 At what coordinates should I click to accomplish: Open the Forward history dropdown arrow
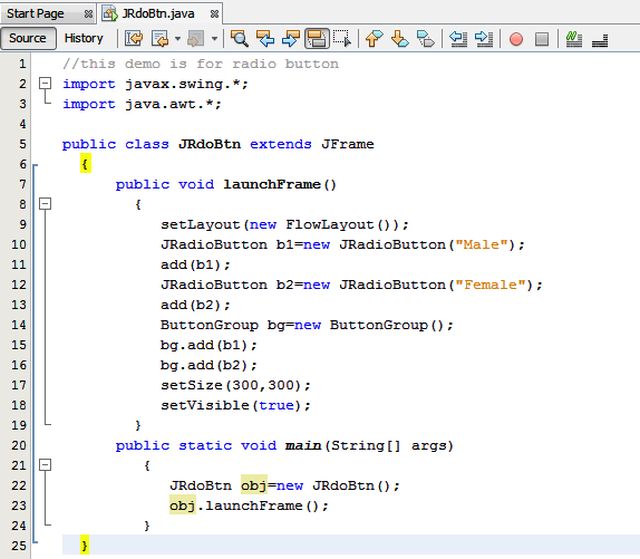point(214,39)
